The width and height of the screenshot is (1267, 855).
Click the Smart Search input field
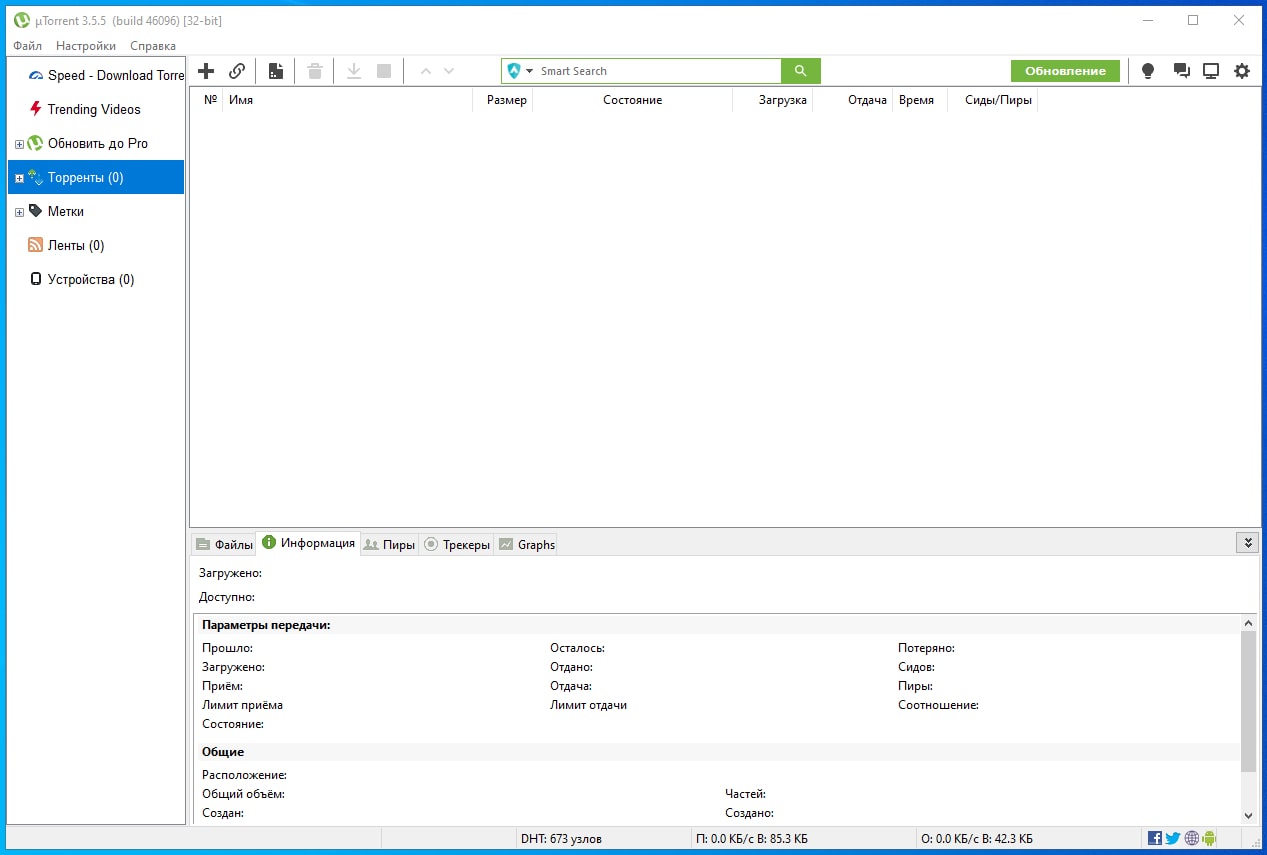656,71
